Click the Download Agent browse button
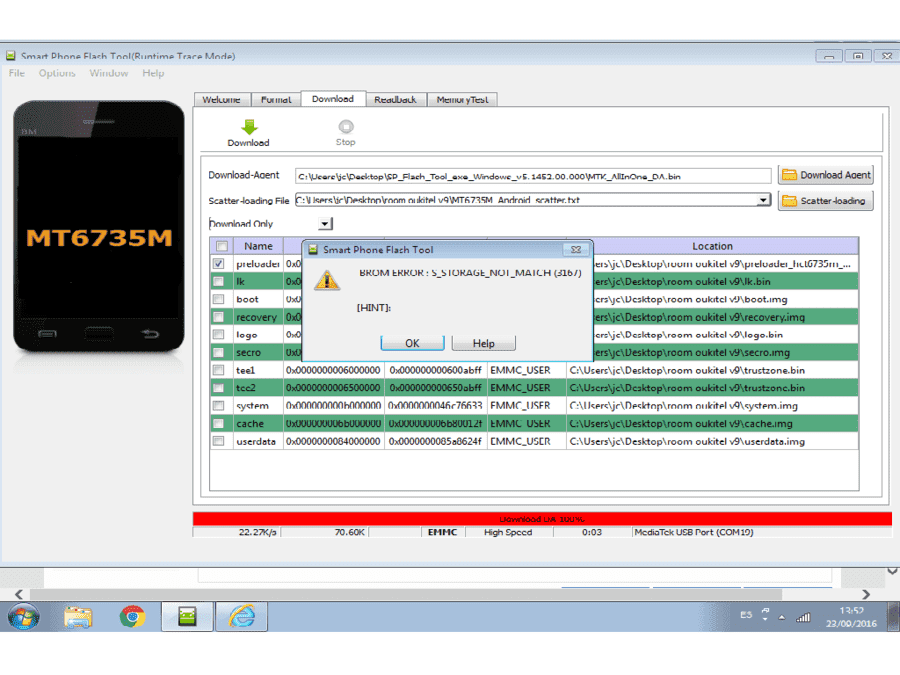 click(x=826, y=175)
